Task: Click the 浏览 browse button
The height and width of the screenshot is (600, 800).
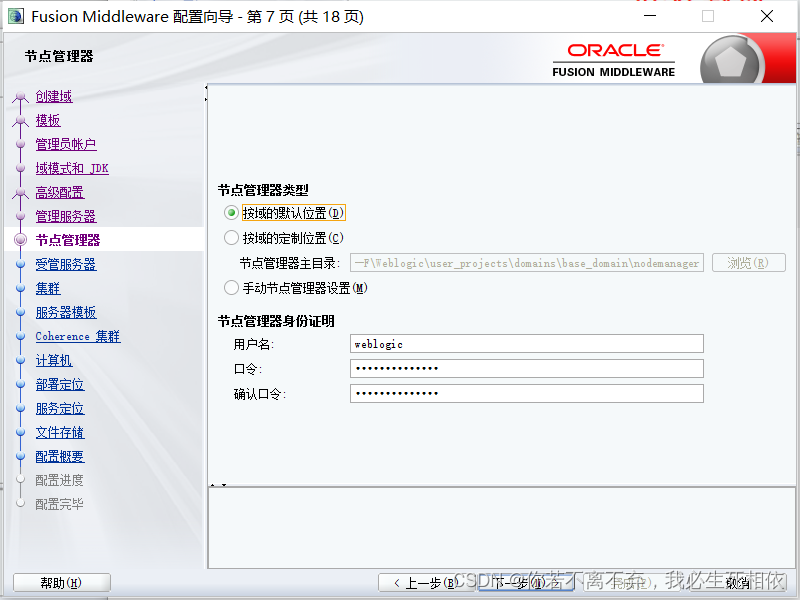Action: [748, 263]
